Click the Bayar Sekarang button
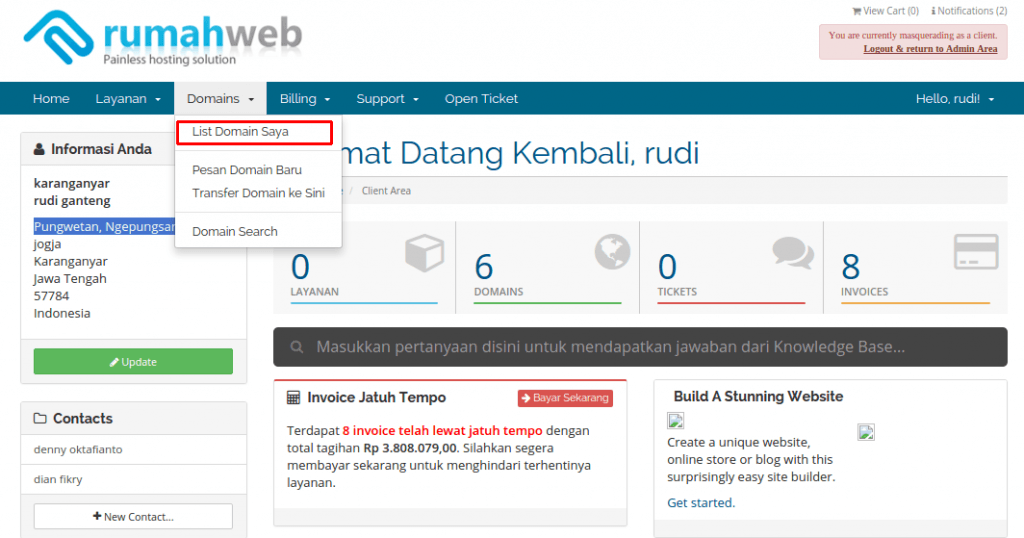The height and width of the screenshot is (538, 1024). [566, 398]
